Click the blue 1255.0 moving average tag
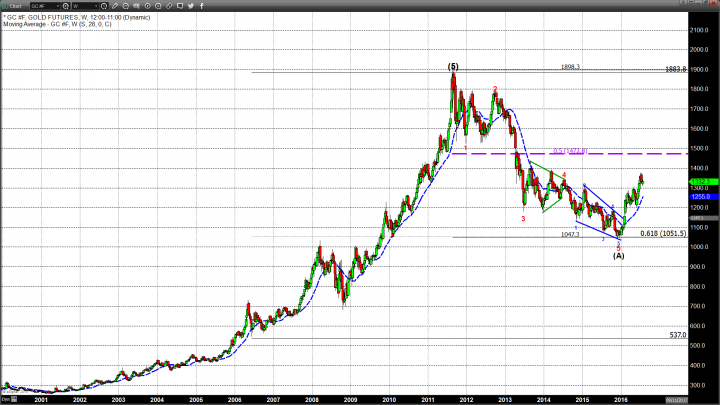This screenshot has width=720, height=405. click(698, 197)
